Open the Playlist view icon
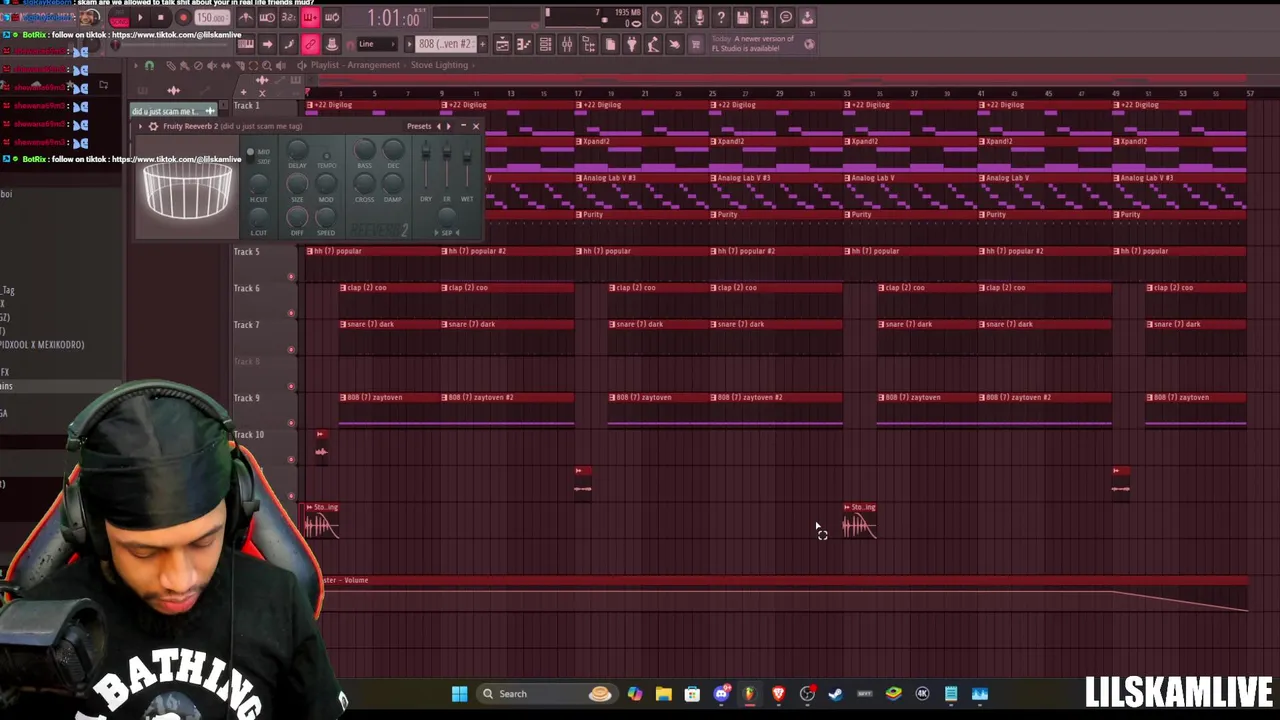Screen dimensions: 1280x720 [502, 44]
